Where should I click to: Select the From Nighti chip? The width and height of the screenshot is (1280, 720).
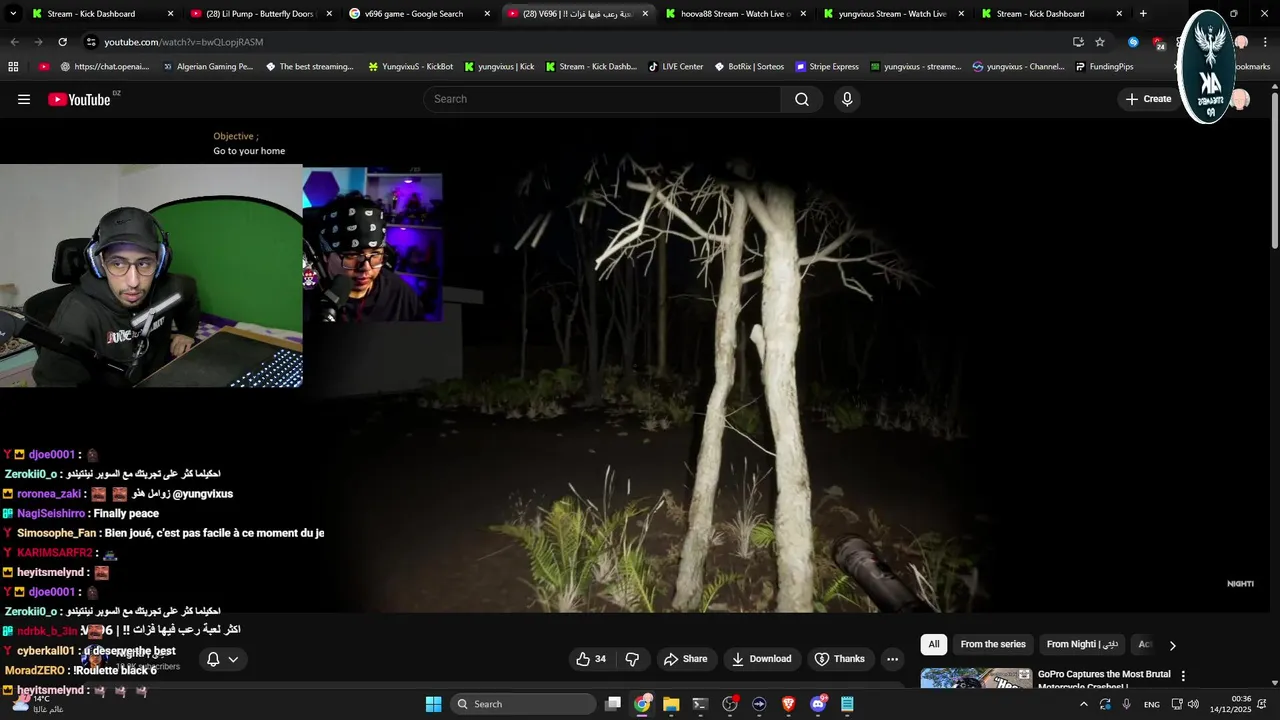(x=1082, y=644)
